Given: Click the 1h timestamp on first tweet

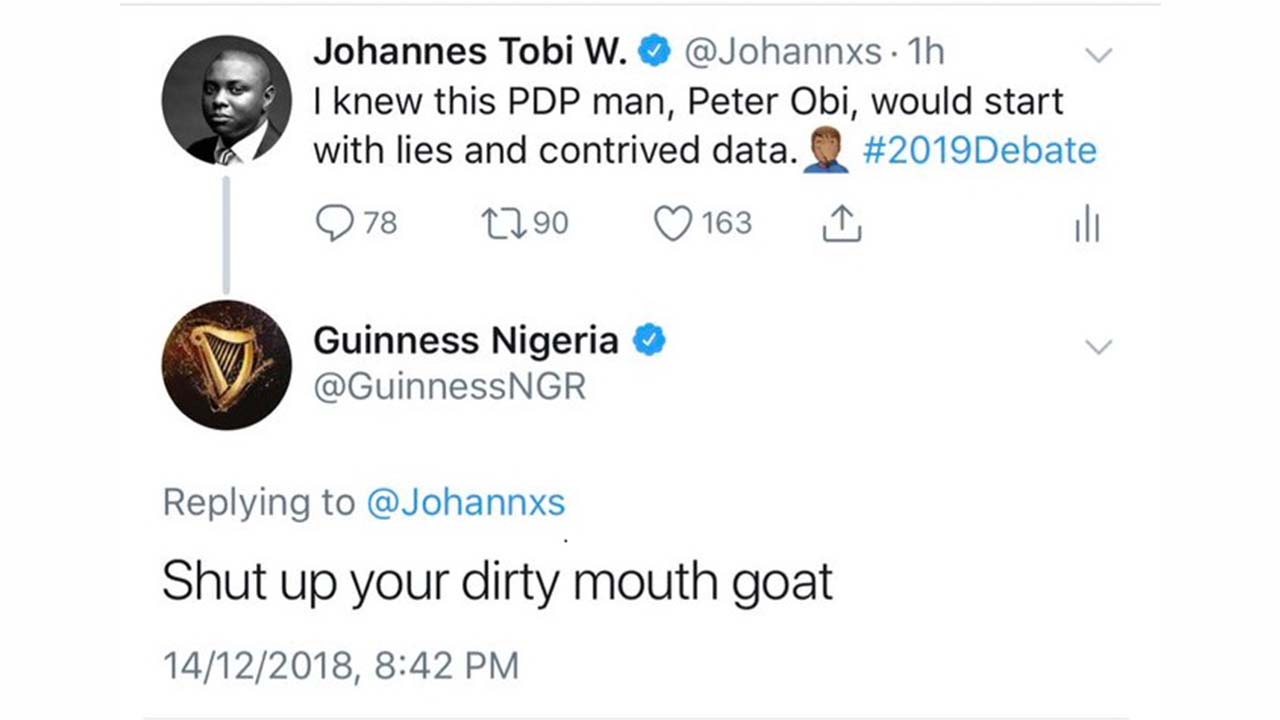Looking at the screenshot, I should [925, 52].
